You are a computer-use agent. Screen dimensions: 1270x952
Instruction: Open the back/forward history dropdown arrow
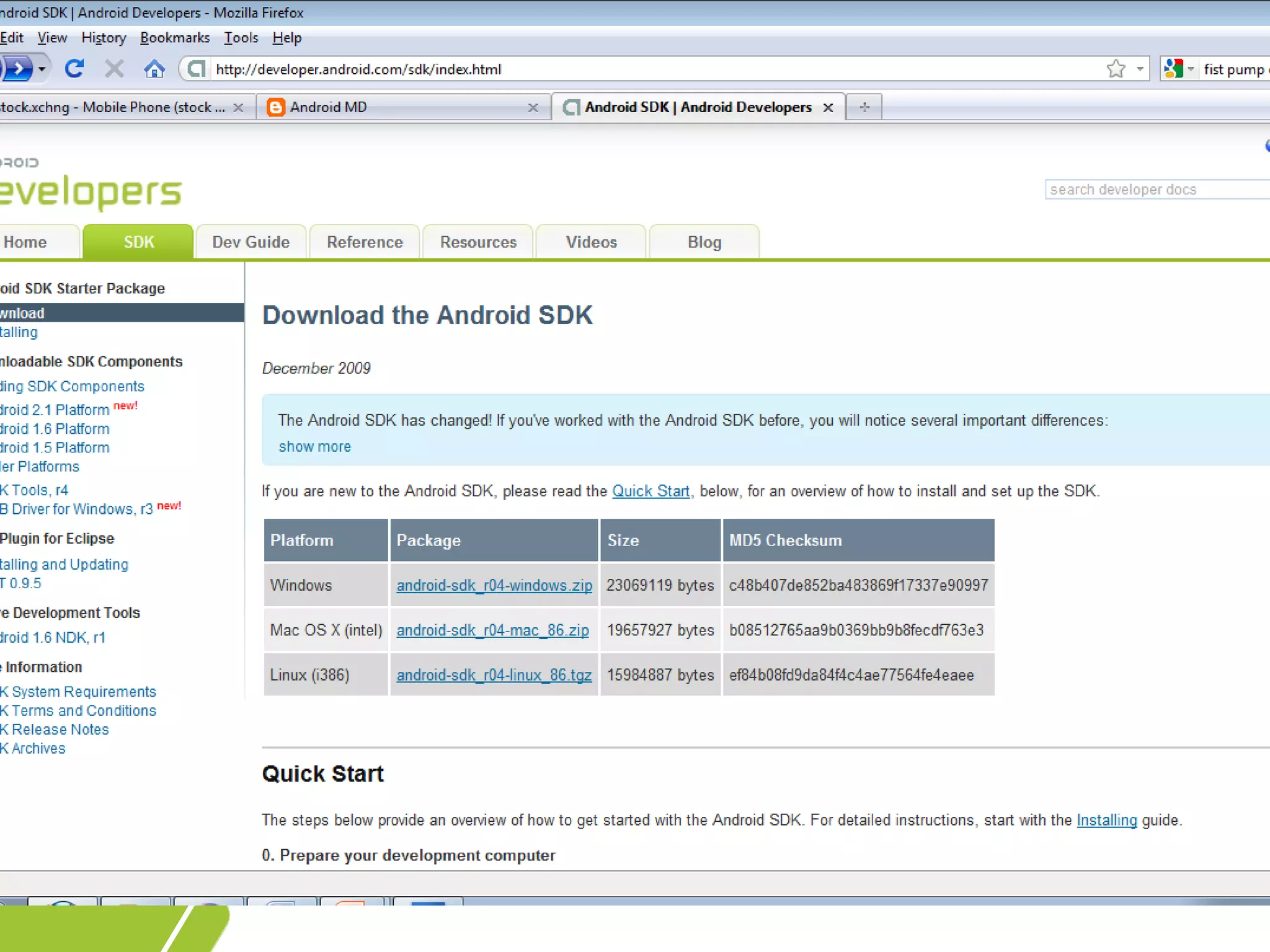coord(42,69)
